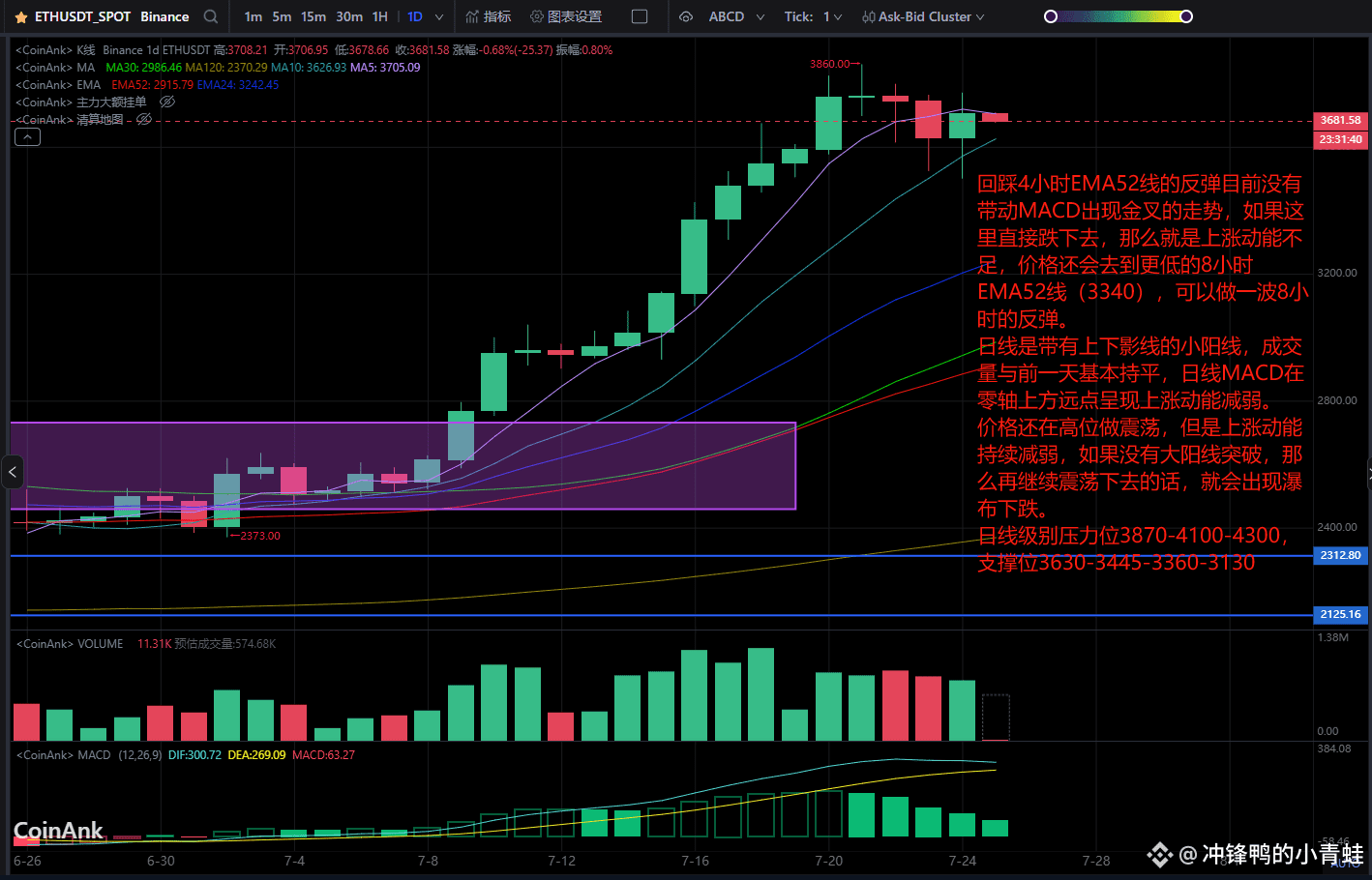The width and height of the screenshot is (1372, 880).
Task: Click the DIF:300.72 value
Action: (194, 754)
